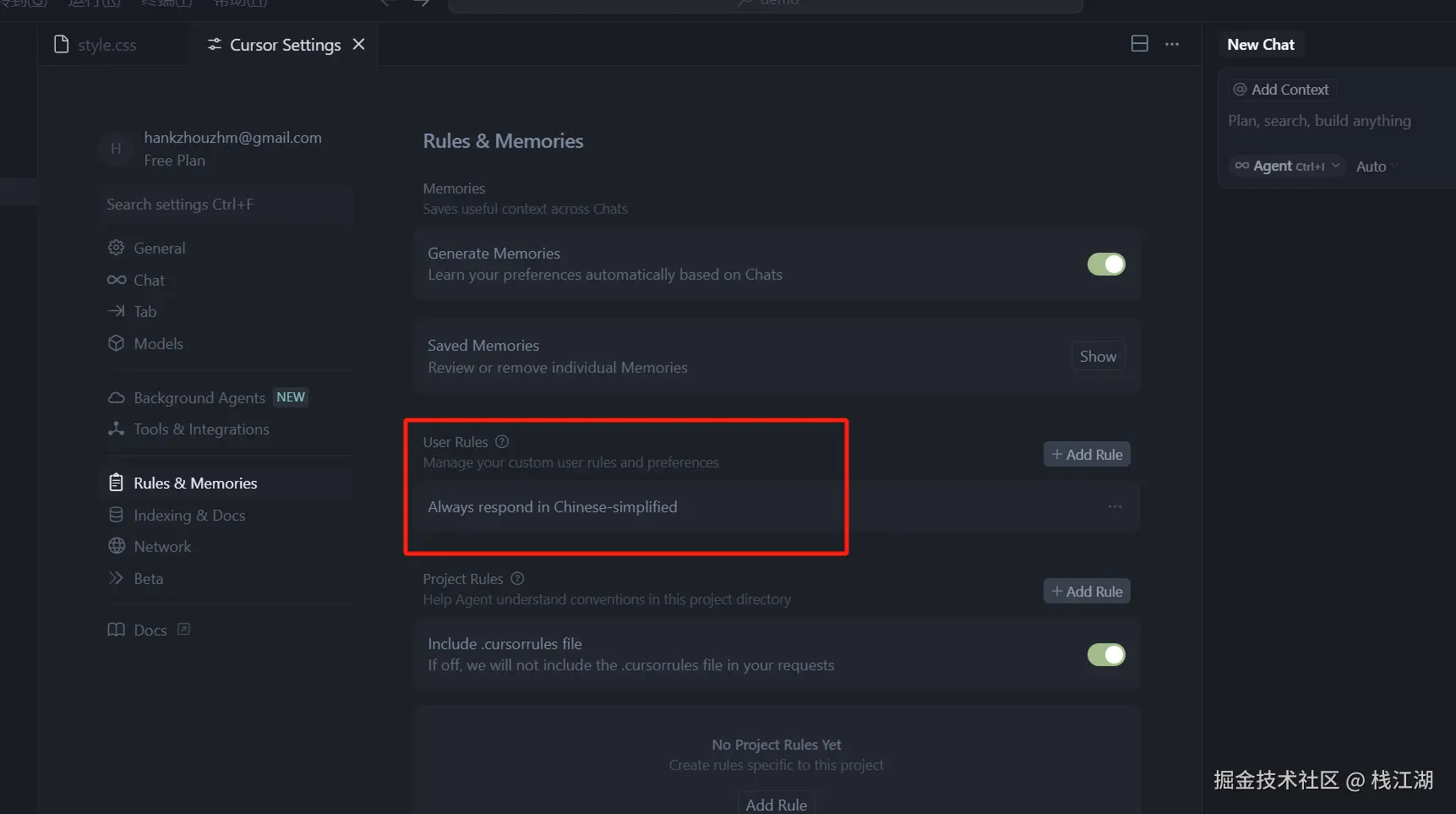
Task: Click the split editor layout icon
Action: [x=1139, y=44]
